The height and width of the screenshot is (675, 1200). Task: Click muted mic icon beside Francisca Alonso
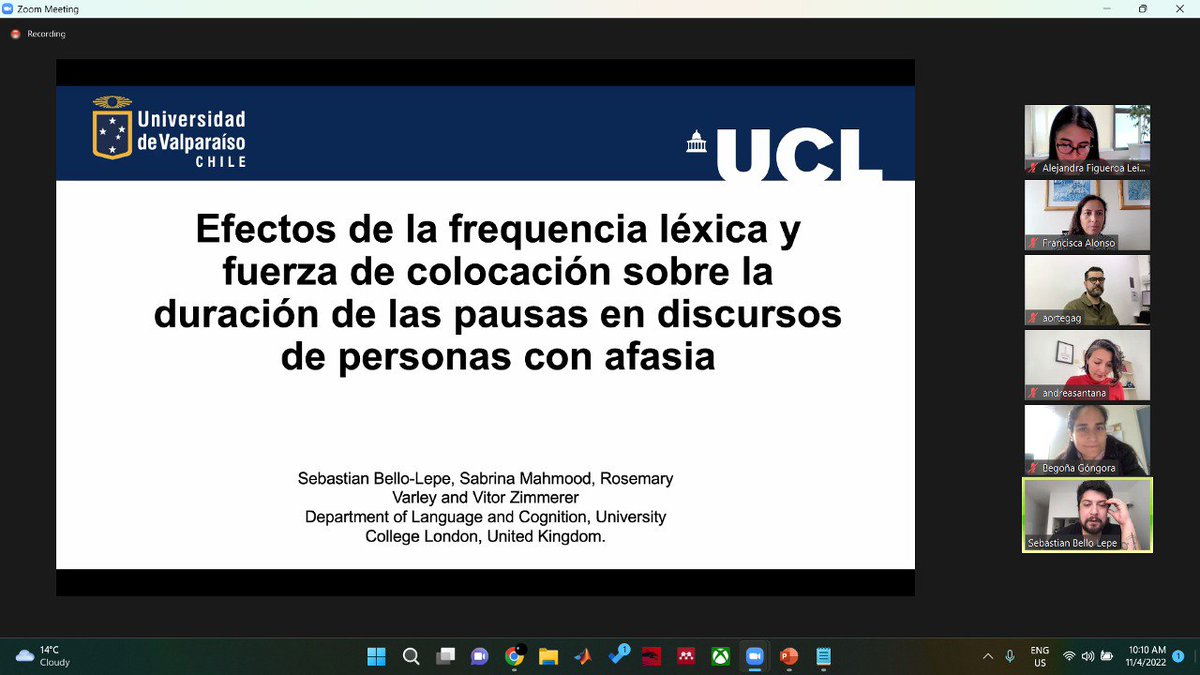click(x=1033, y=243)
